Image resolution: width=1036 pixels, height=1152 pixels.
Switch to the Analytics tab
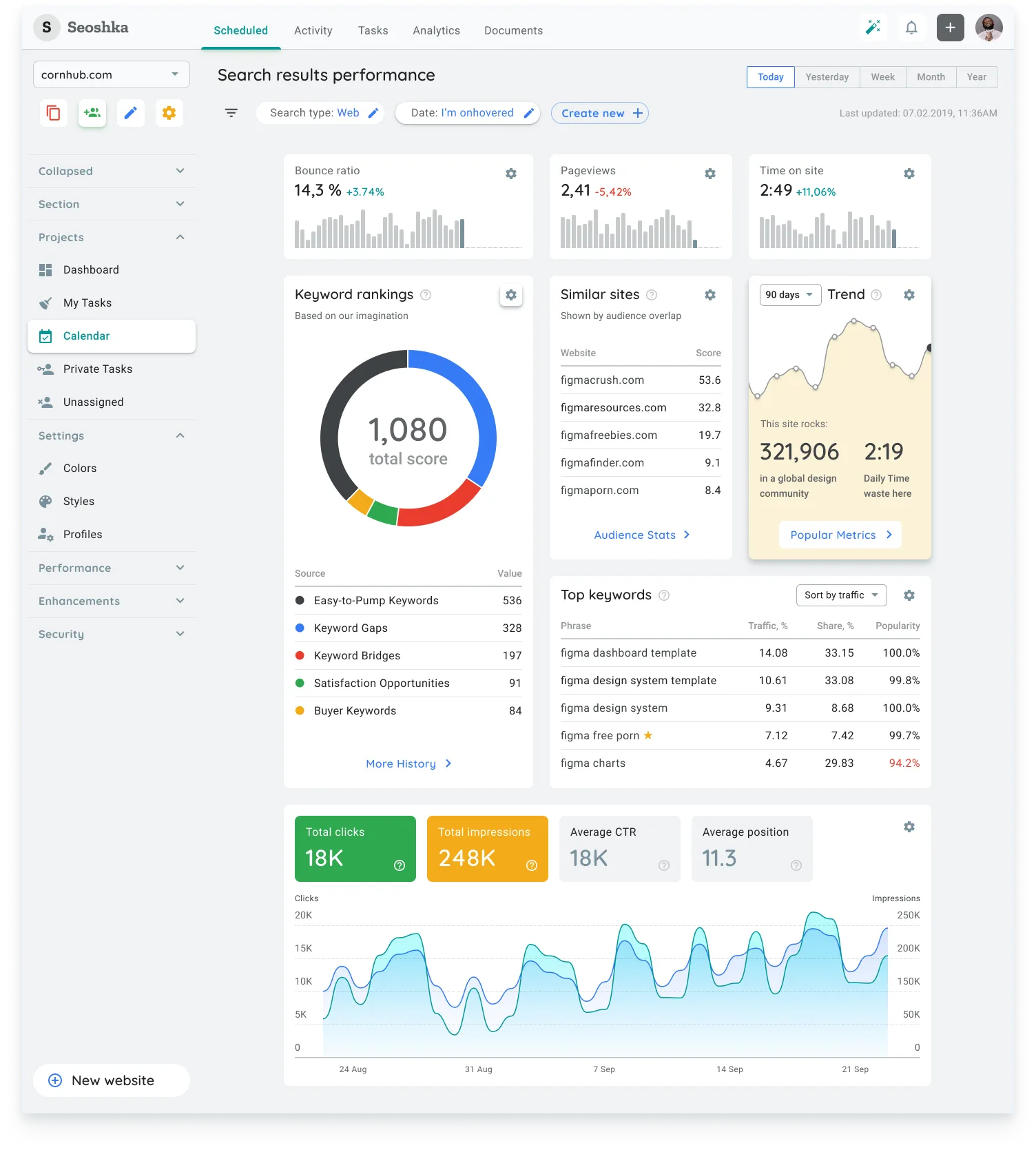[x=436, y=30]
